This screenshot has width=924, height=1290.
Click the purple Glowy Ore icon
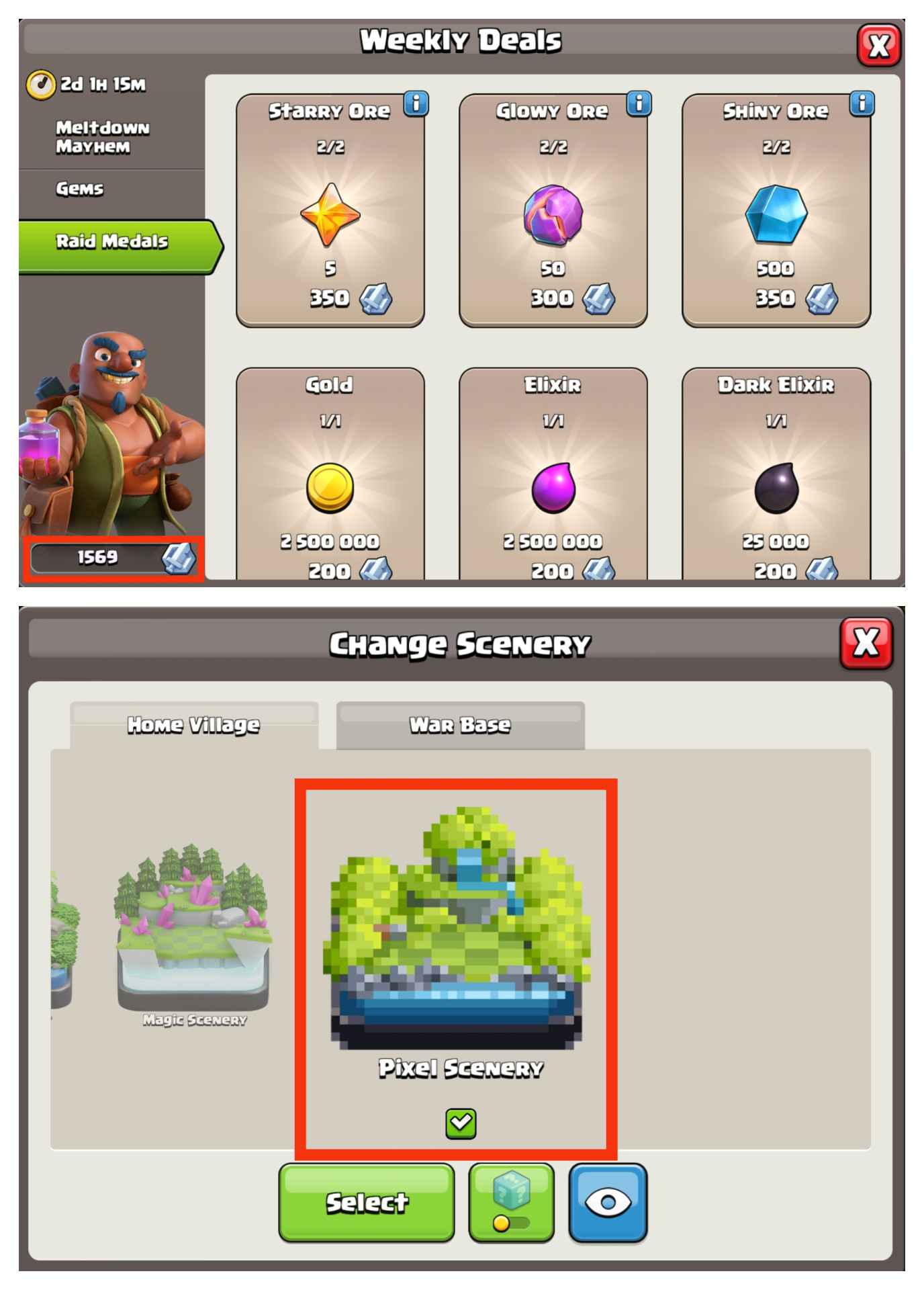[553, 215]
